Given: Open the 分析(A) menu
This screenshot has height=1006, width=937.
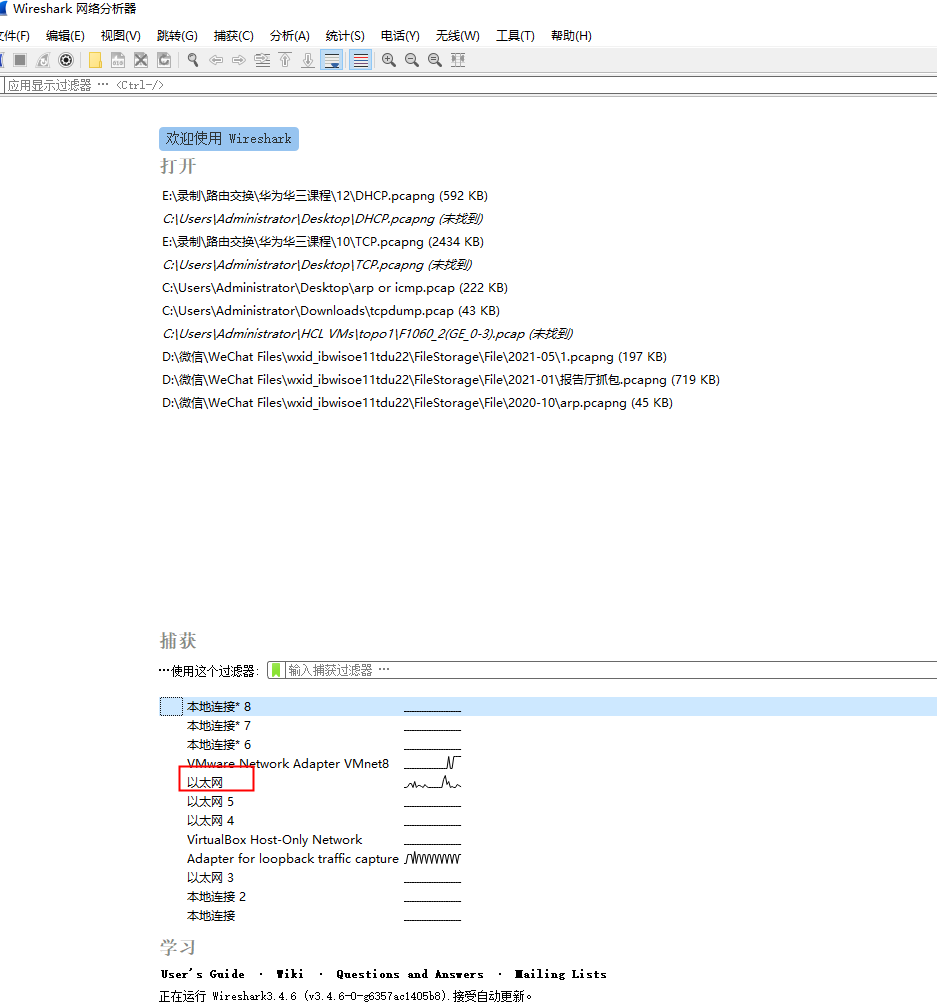Looking at the screenshot, I should coord(289,36).
